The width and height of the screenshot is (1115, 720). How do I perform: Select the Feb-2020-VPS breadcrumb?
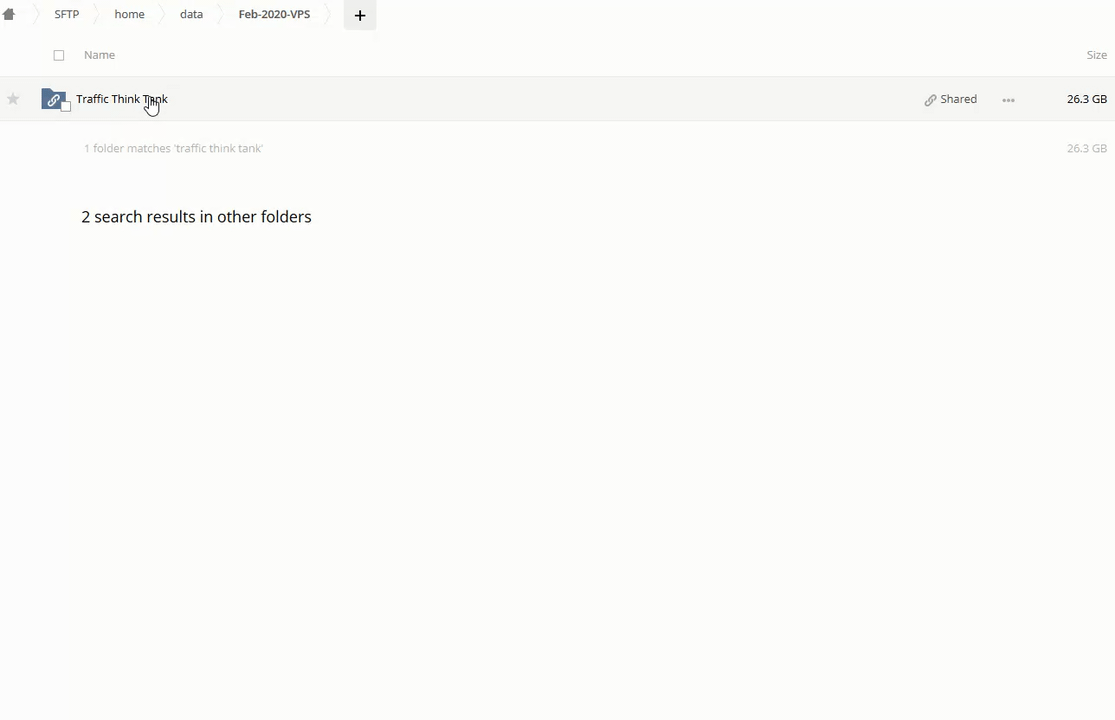[274, 15]
